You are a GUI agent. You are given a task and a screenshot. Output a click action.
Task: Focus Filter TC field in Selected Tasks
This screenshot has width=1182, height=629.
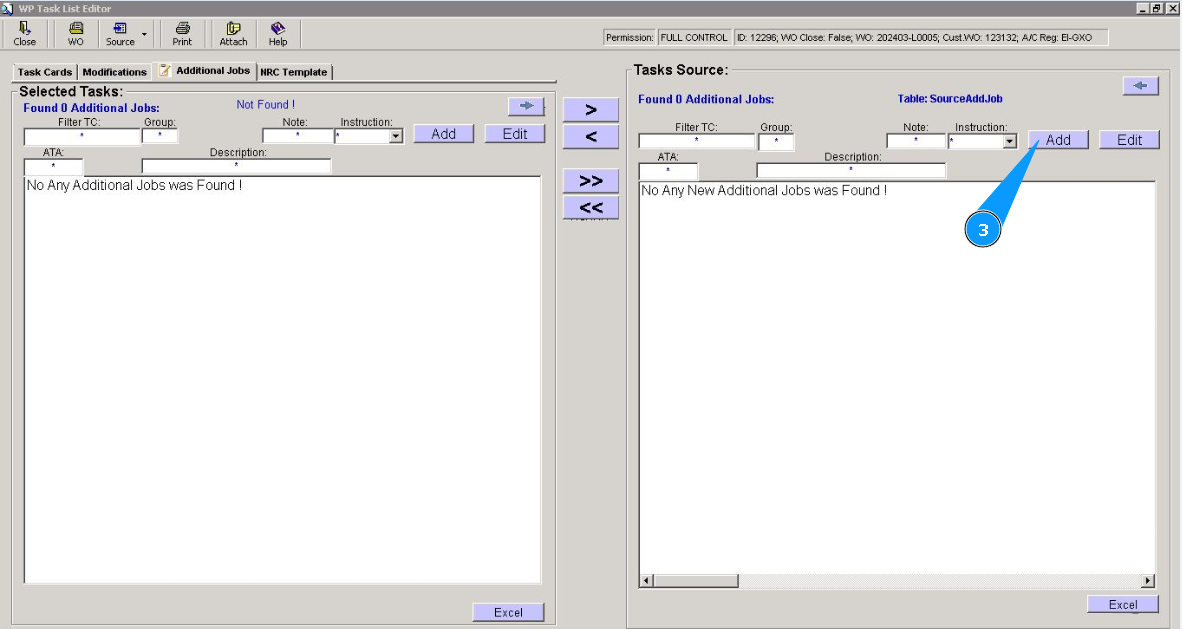82,137
